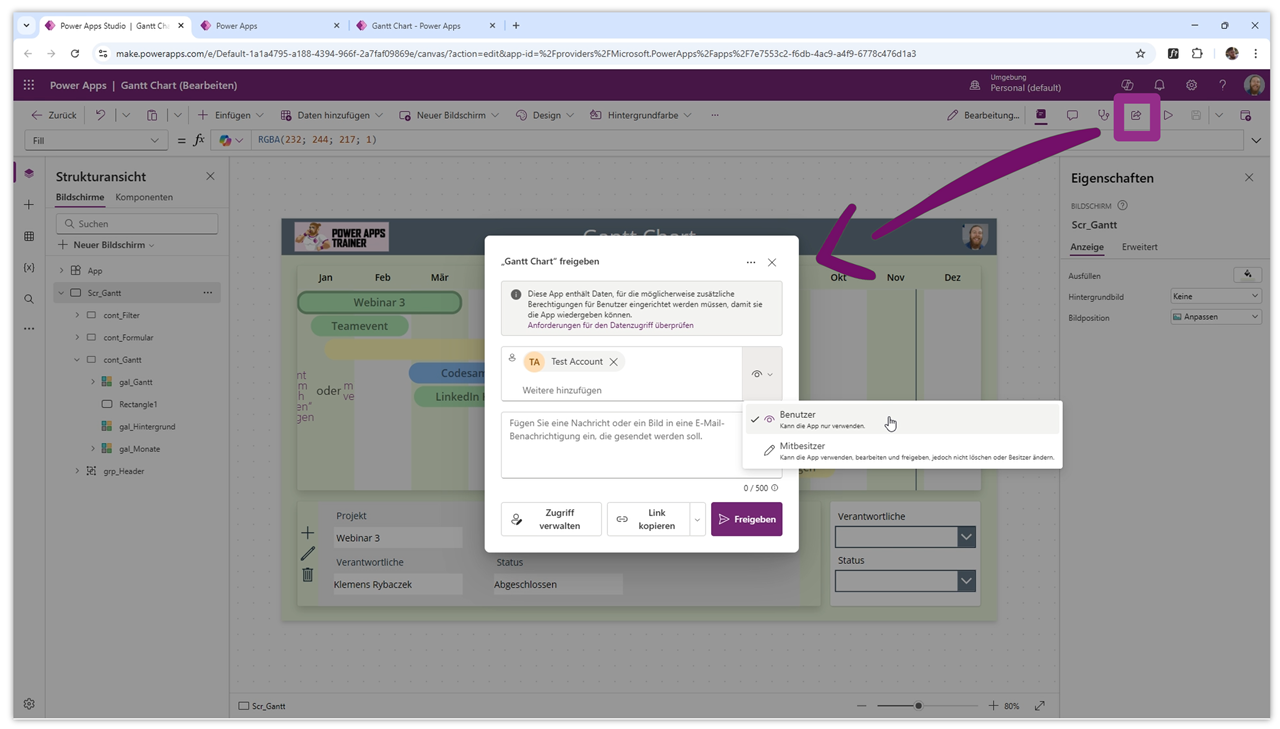This screenshot has width=1280, height=729.
Task: Open the comments speech bubble icon
Action: 1072,115
